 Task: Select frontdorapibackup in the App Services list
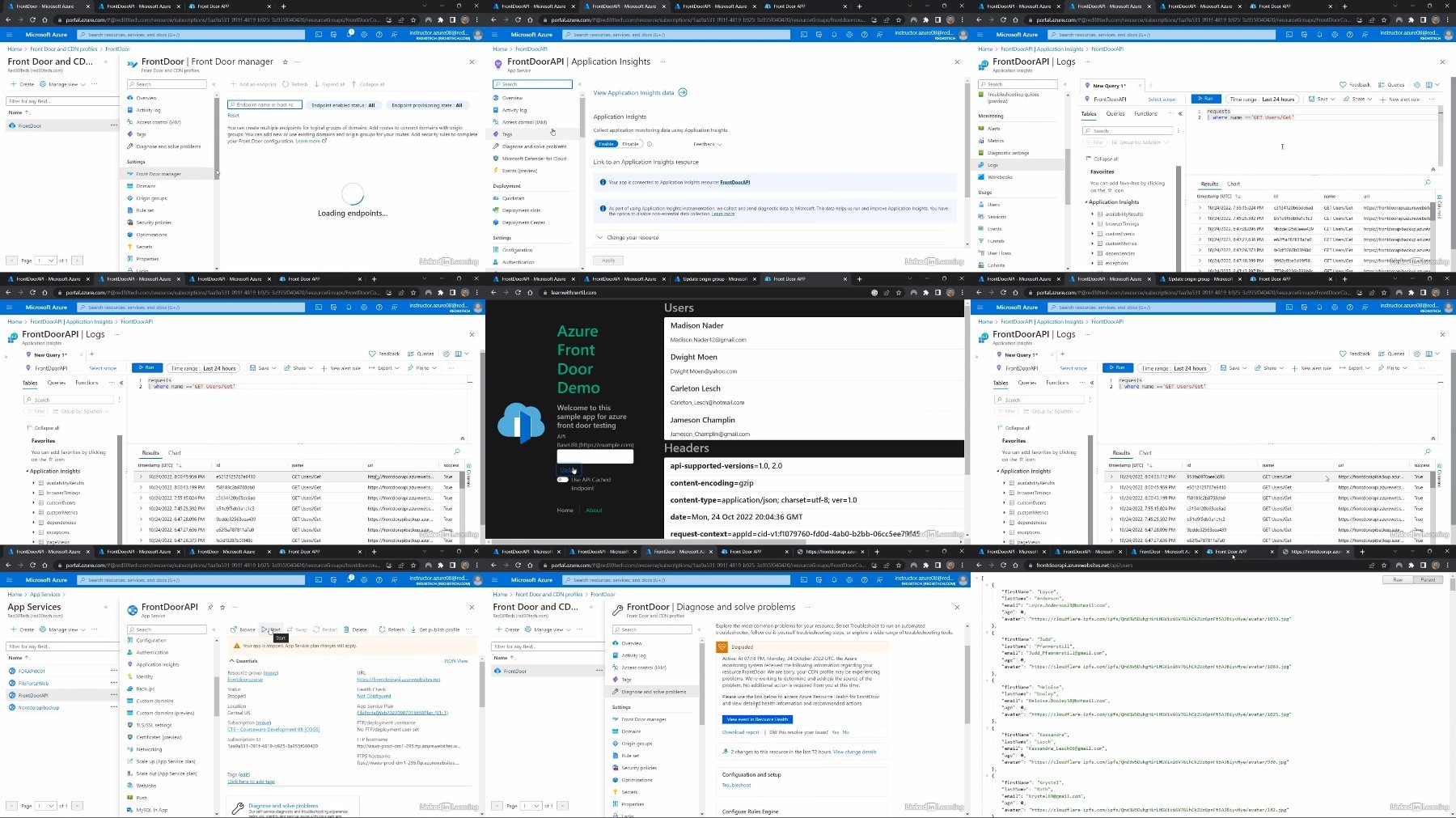[39, 708]
